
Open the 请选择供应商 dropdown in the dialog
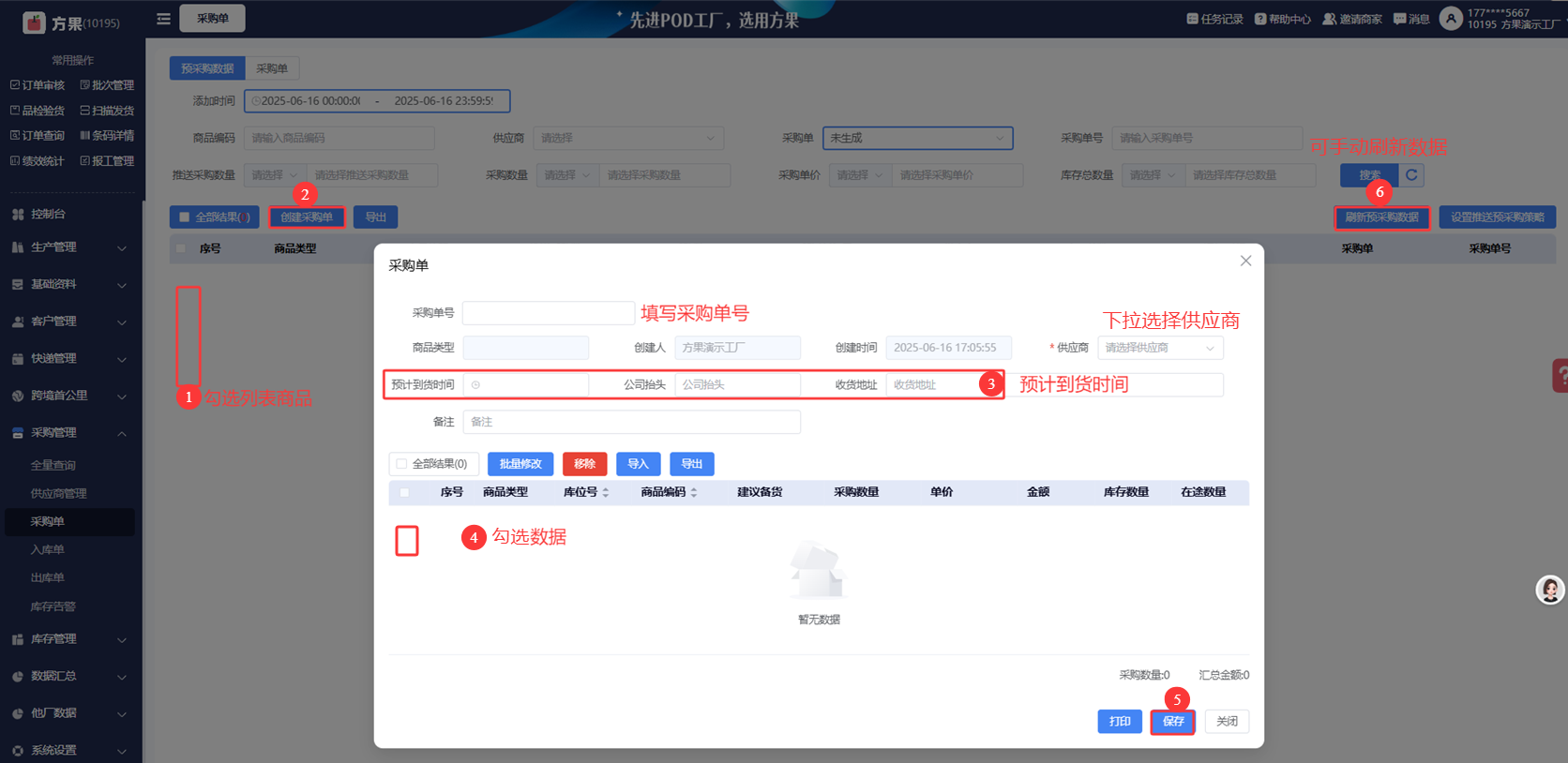coord(1160,348)
